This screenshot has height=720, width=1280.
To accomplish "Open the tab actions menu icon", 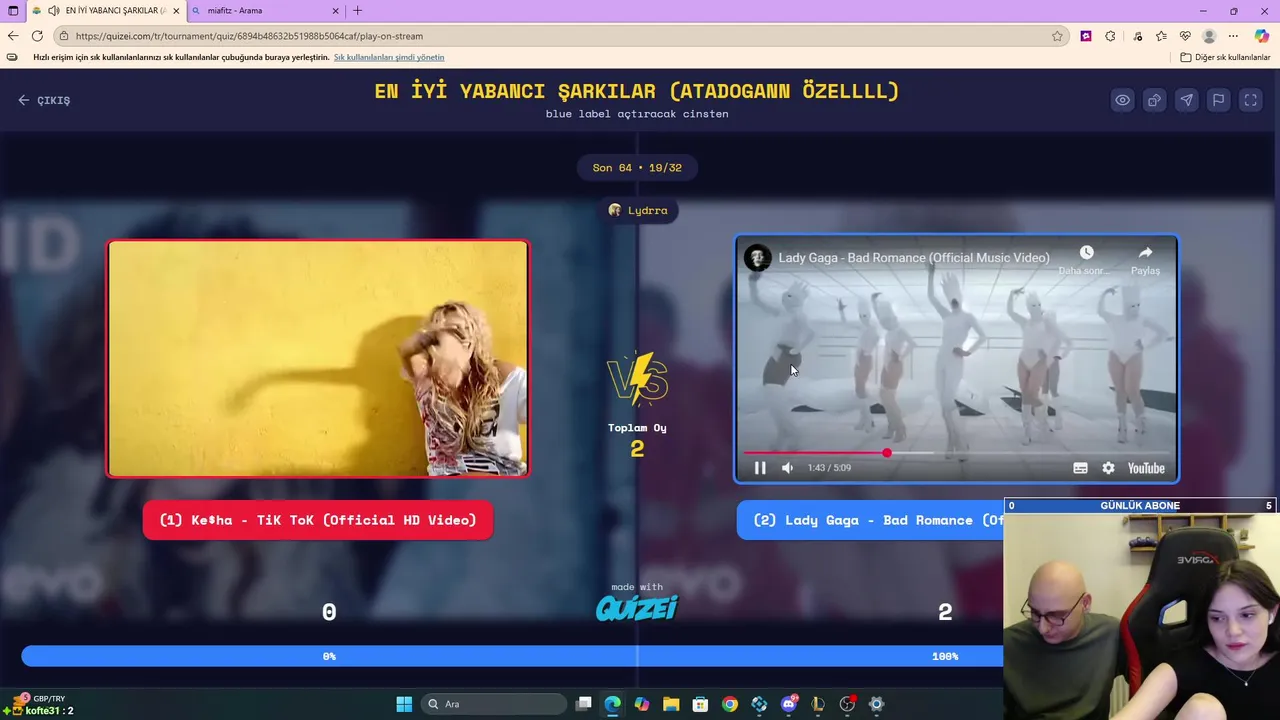I will (13, 11).
